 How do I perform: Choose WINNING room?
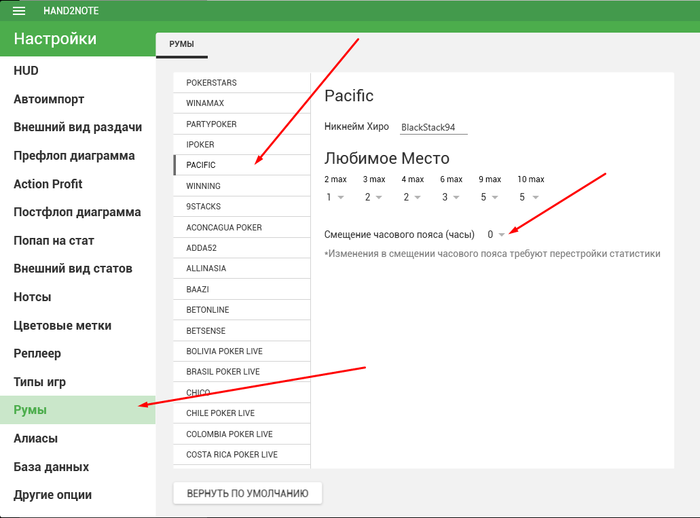tap(242, 186)
